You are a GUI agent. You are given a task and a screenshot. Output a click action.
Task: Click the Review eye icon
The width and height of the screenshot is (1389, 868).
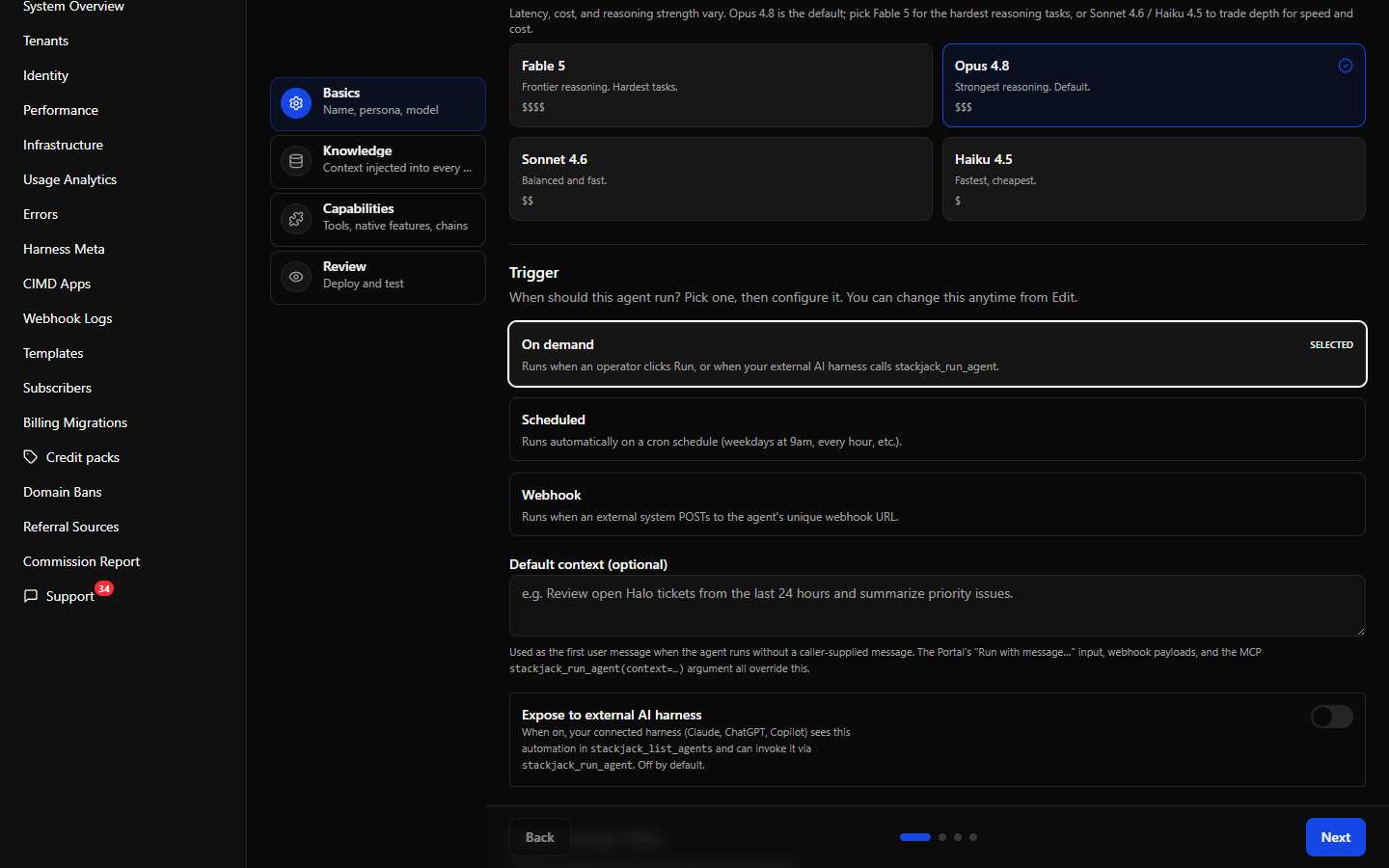(296, 277)
